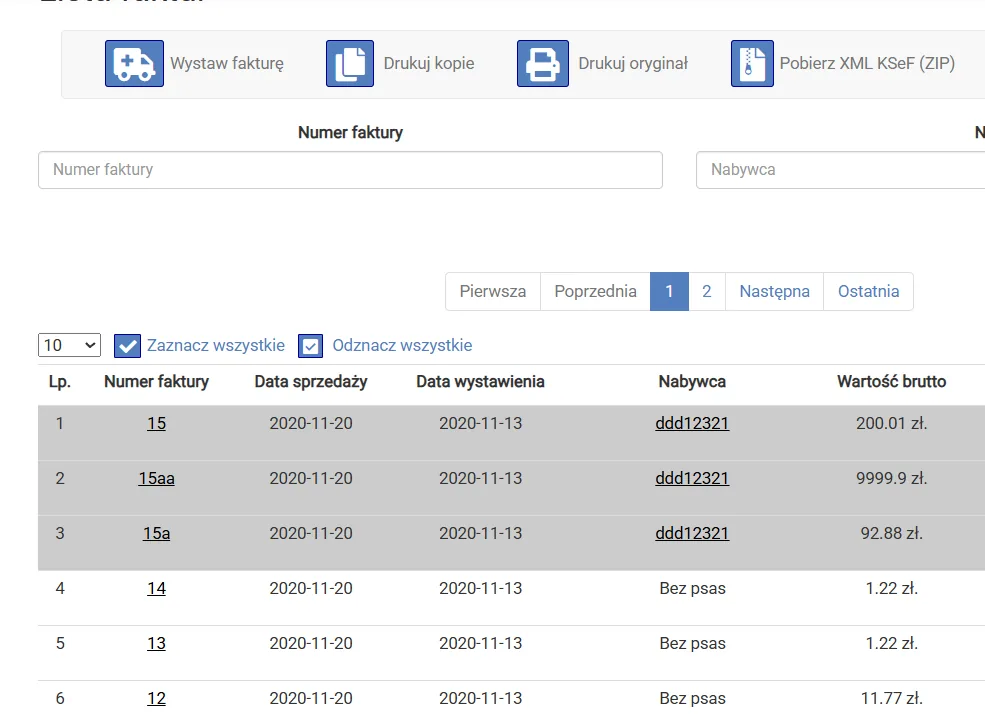Open invoice number 12
The image size is (985, 720).
tap(156, 699)
